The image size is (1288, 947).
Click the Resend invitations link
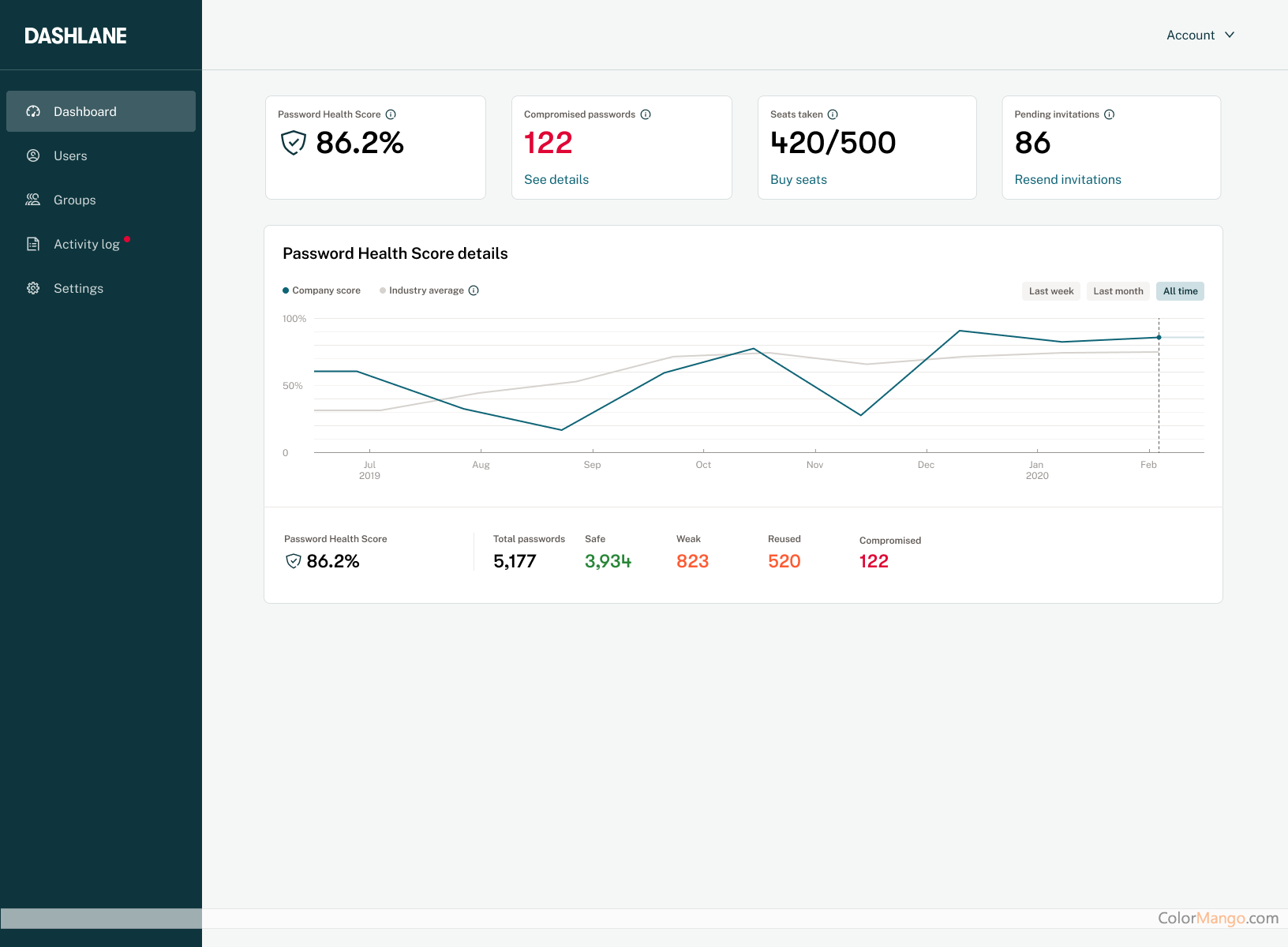pyautogui.click(x=1068, y=179)
